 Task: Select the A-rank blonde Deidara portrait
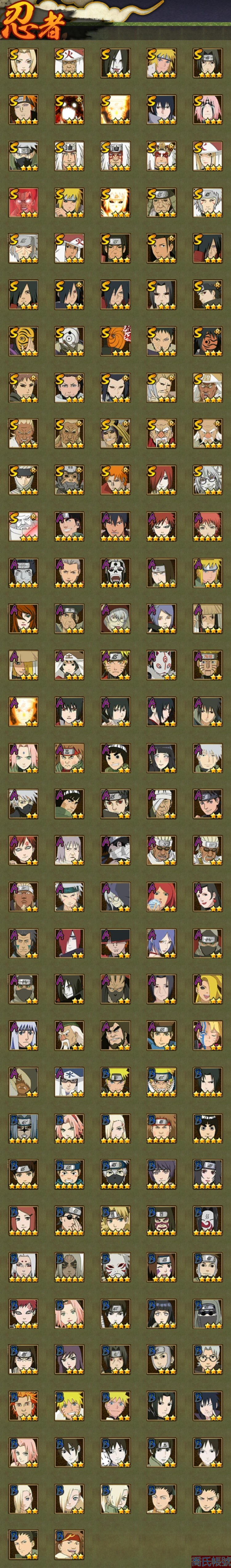coord(208,989)
